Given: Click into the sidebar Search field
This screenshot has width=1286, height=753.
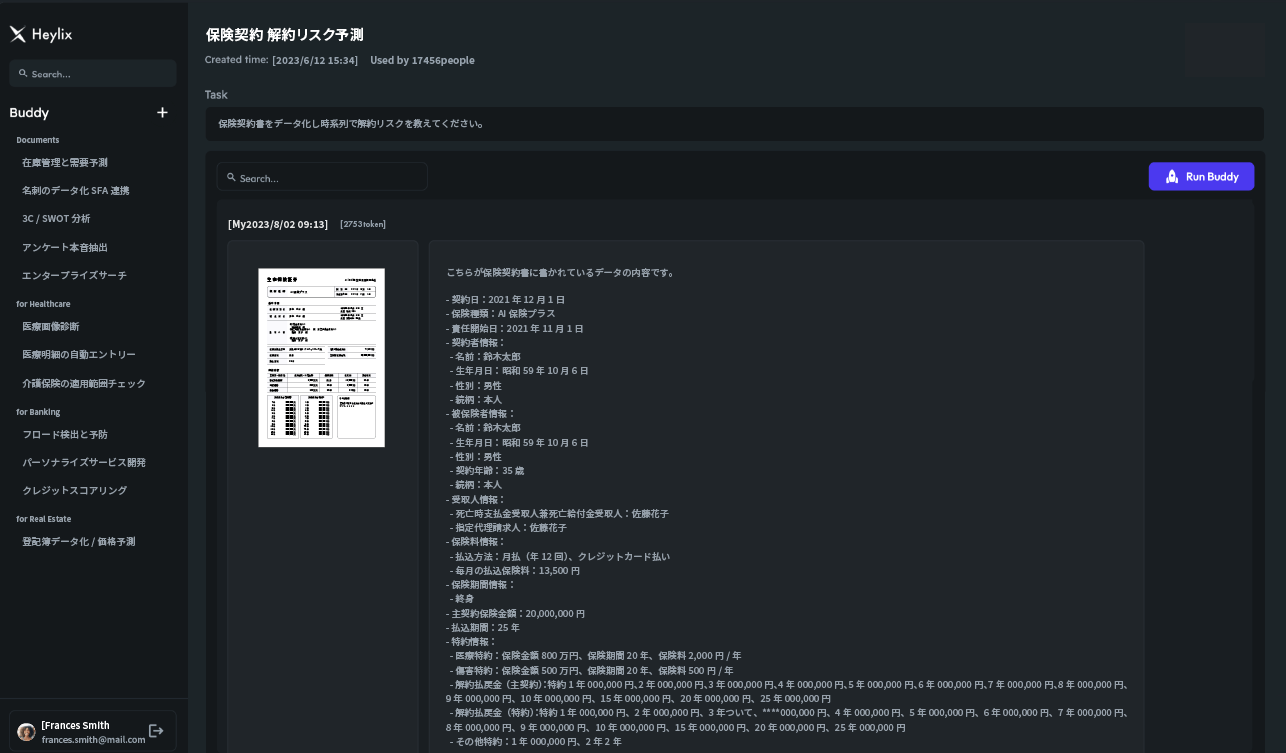Looking at the screenshot, I should point(93,73).
